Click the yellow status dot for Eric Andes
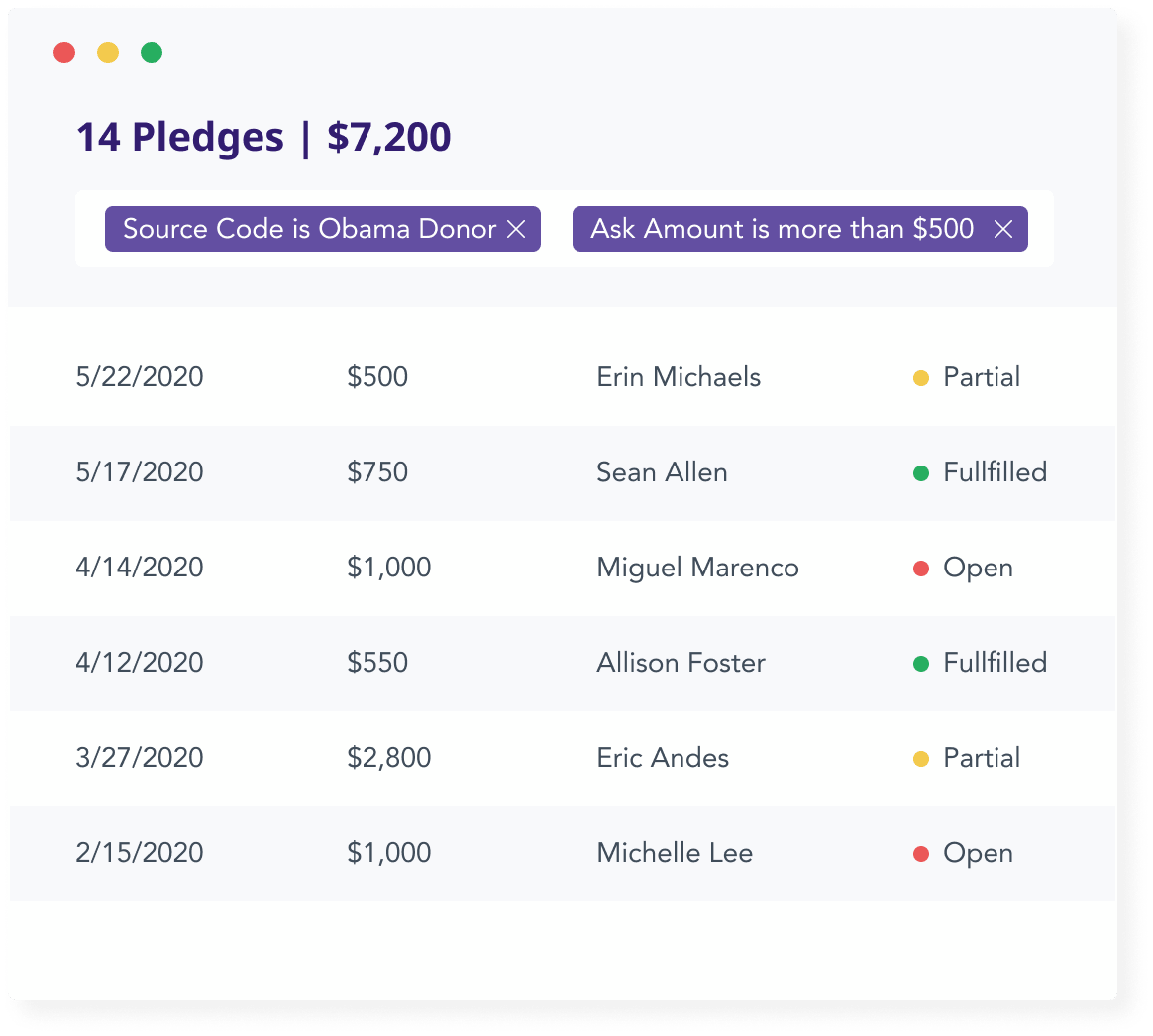 [x=920, y=759]
